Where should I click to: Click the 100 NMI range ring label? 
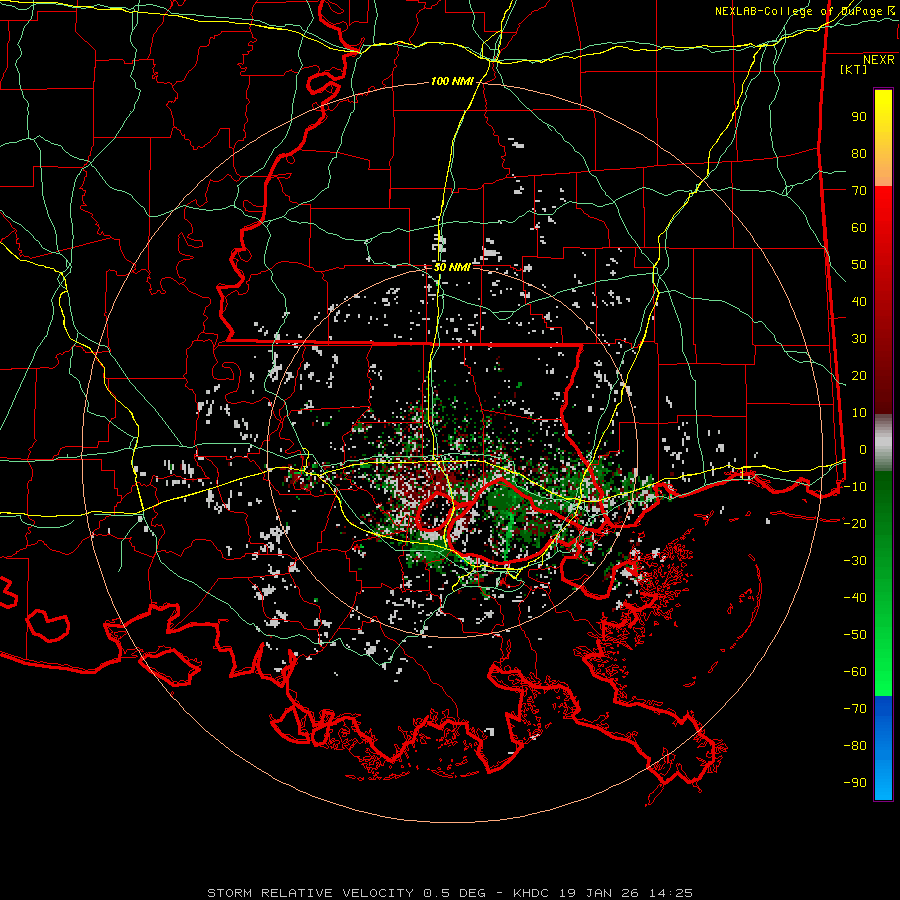pos(452,82)
